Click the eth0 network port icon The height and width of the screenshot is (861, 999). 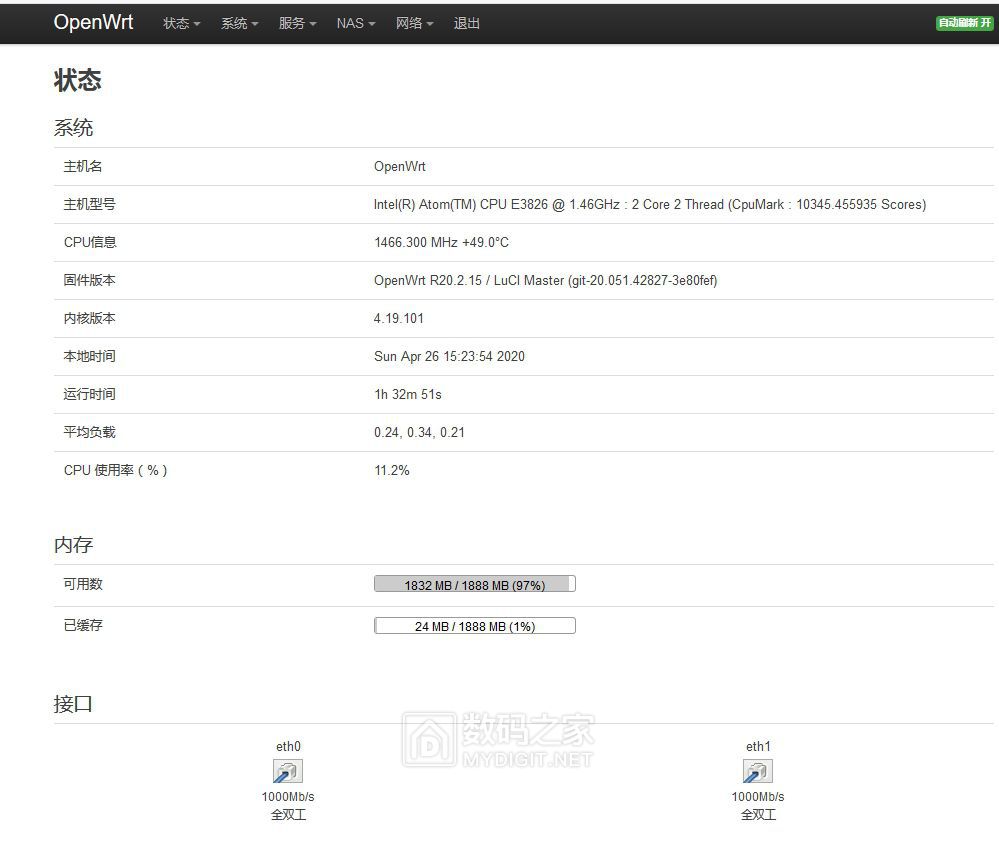pos(287,771)
